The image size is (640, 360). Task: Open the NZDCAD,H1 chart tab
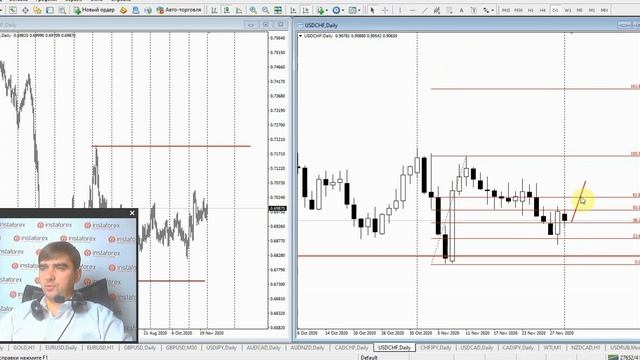[x=585, y=348]
